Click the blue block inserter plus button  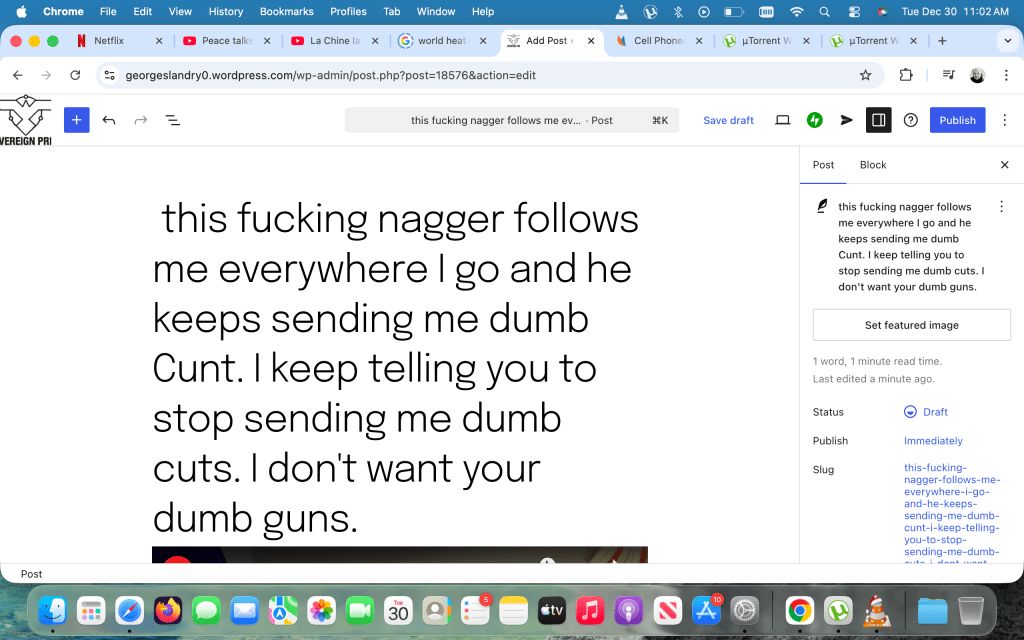coord(77,120)
